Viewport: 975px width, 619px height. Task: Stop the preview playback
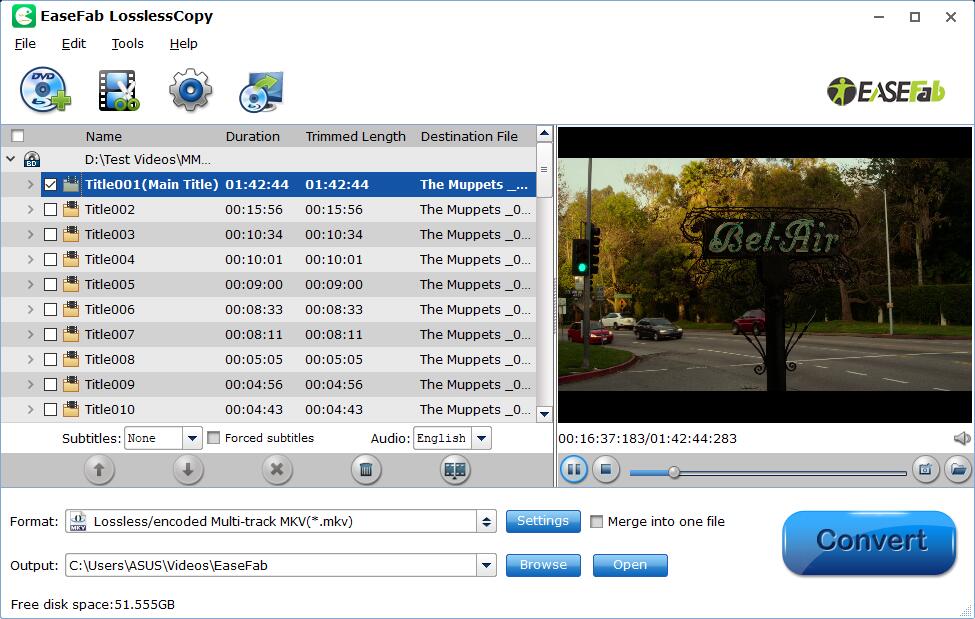(x=606, y=469)
